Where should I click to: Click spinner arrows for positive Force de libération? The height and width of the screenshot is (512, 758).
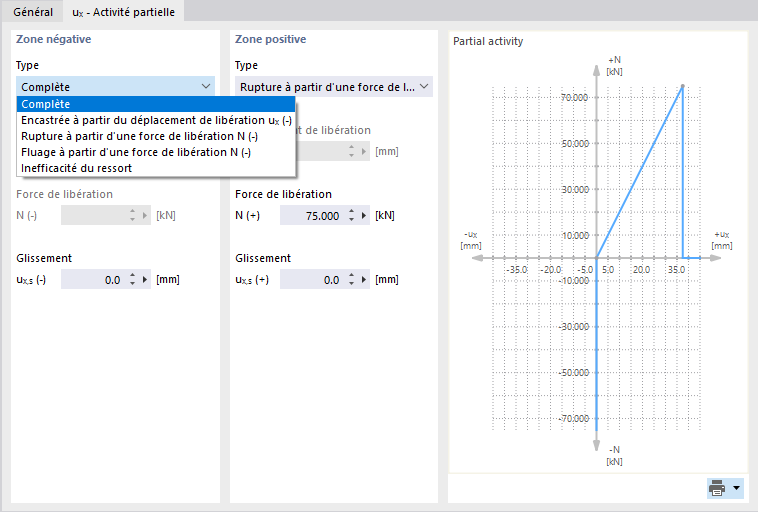click(x=351, y=216)
